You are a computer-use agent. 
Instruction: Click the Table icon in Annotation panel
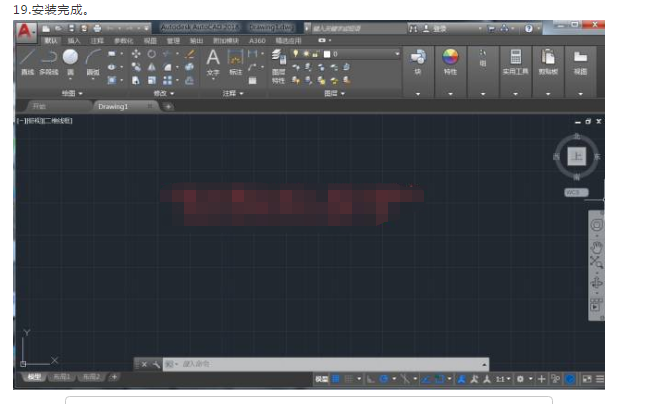(x=253, y=80)
